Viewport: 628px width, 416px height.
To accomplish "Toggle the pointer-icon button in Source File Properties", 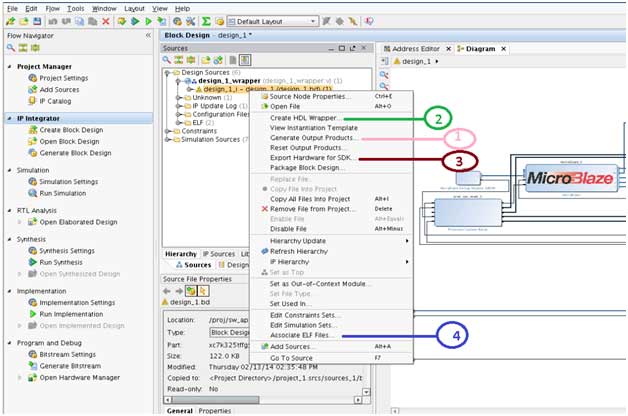I will [x=203, y=291].
